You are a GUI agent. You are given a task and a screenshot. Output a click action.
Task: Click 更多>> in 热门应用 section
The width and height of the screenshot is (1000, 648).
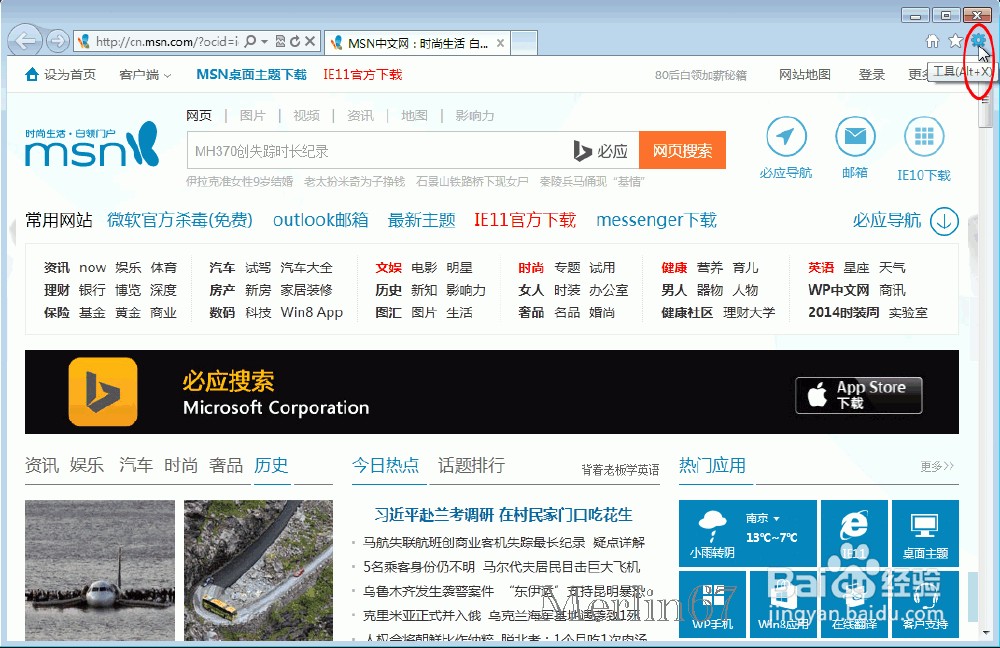coord(937,466)
